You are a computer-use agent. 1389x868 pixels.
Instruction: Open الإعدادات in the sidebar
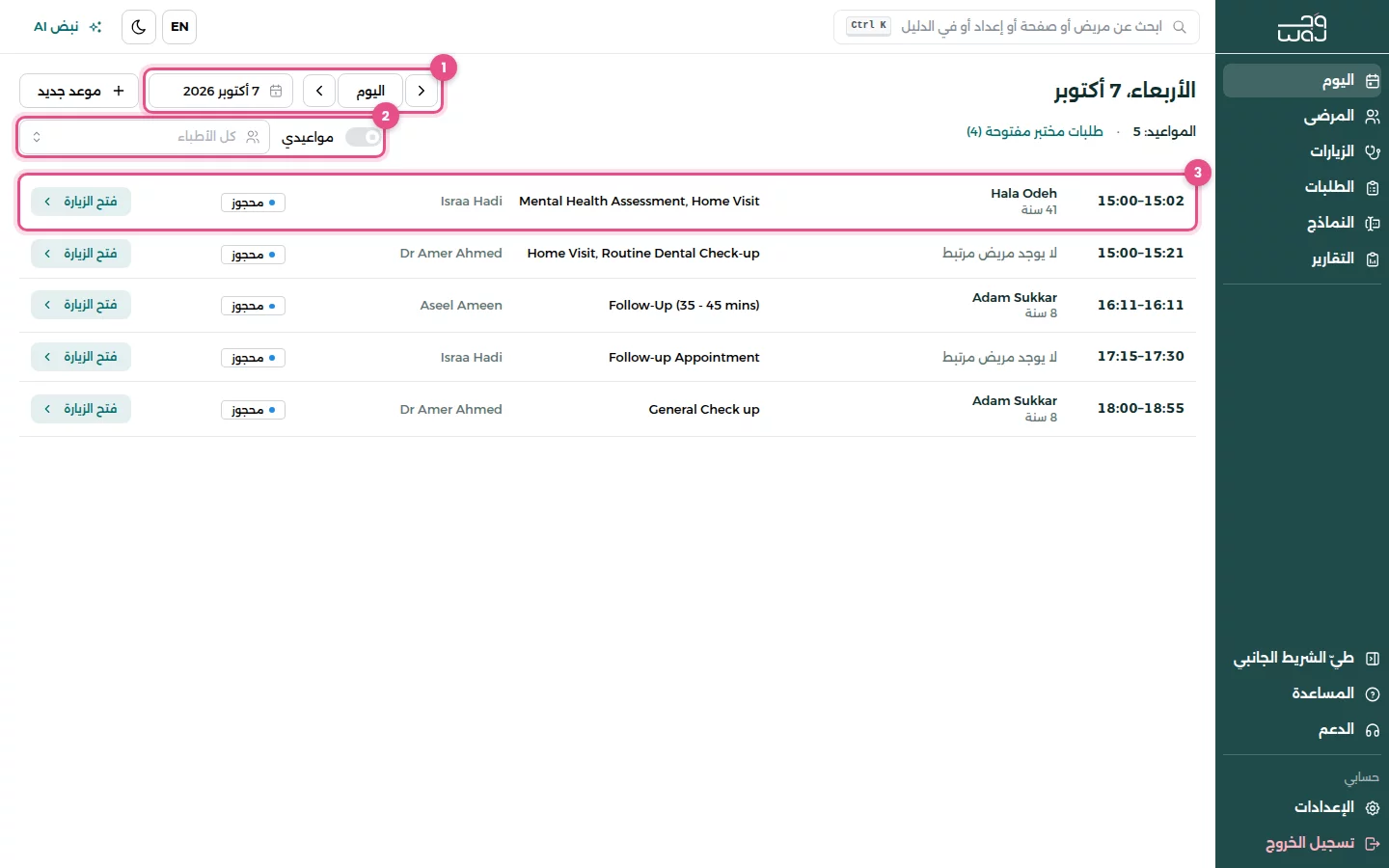tap(1302, 807)
